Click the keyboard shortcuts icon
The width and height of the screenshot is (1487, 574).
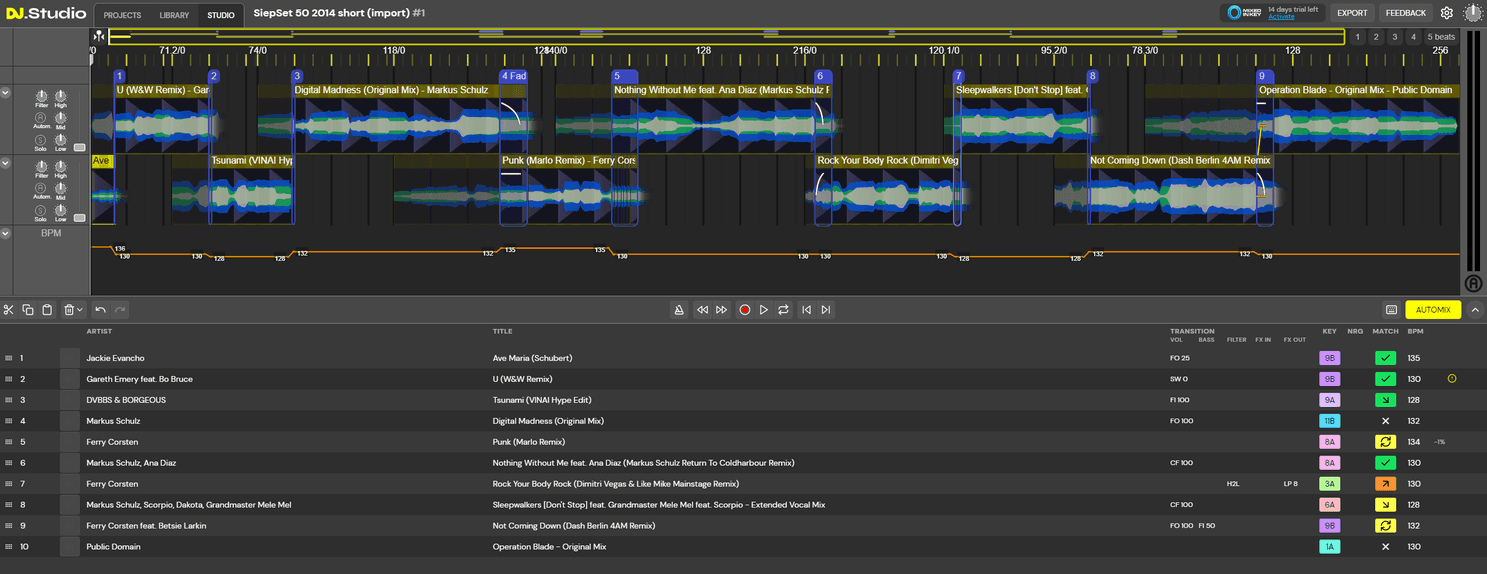tap(1391, 310)
